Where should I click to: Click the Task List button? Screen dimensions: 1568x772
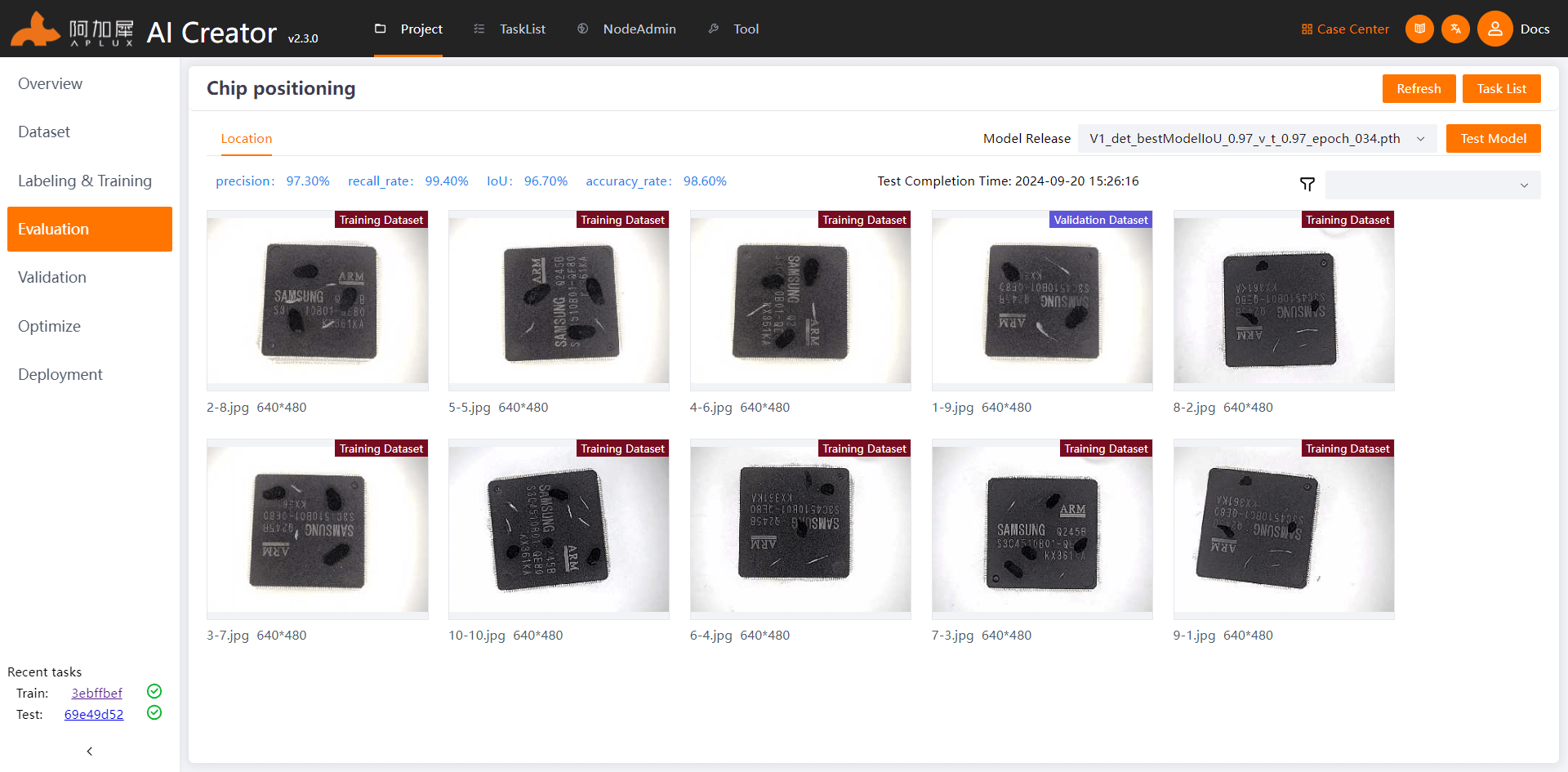1501,88
